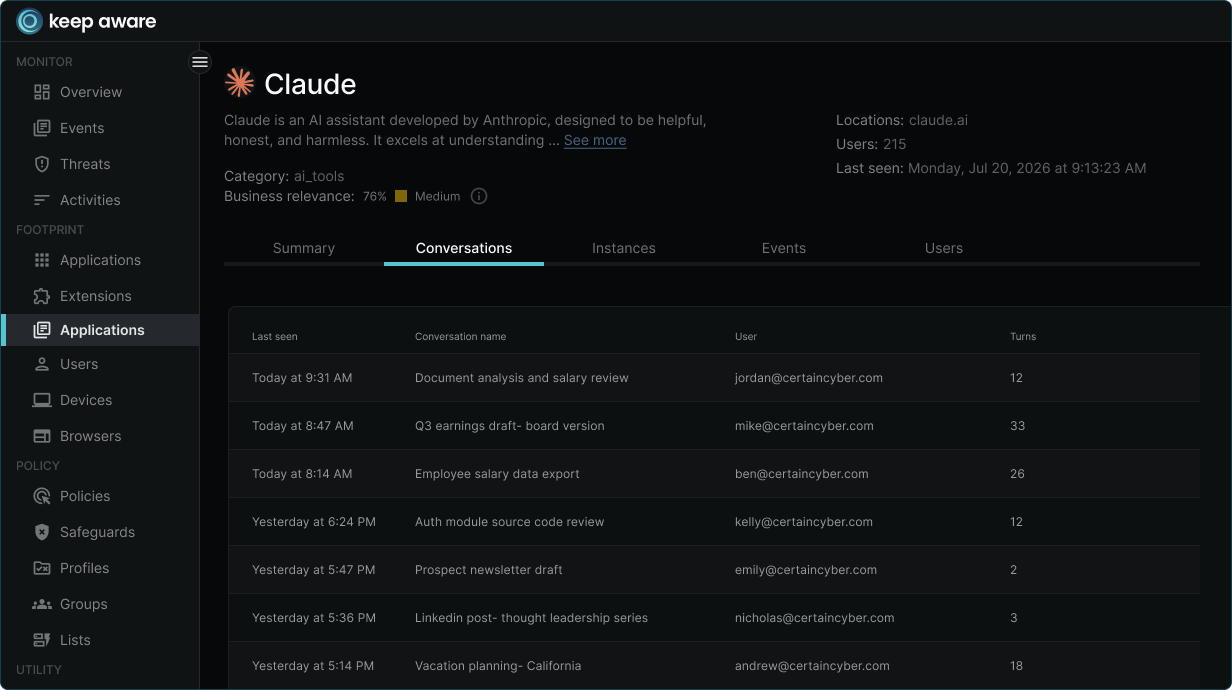The height and width of the screenshot is (690, 1232).
Task: Click user jordan@certaincyber.com
Action: tap(809, 378)
